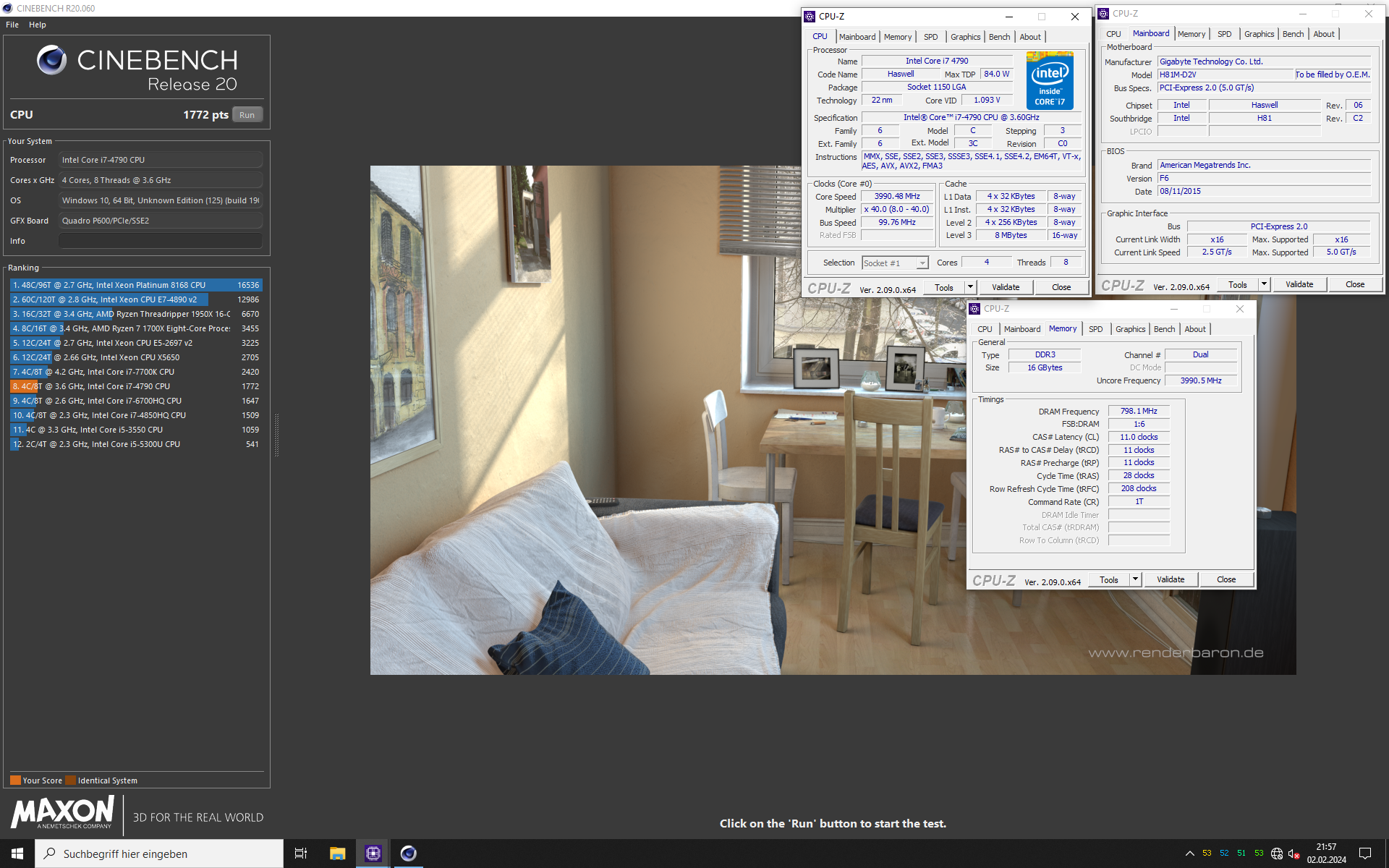Click the Cinebench logo sphere icon

coord(52,60)
